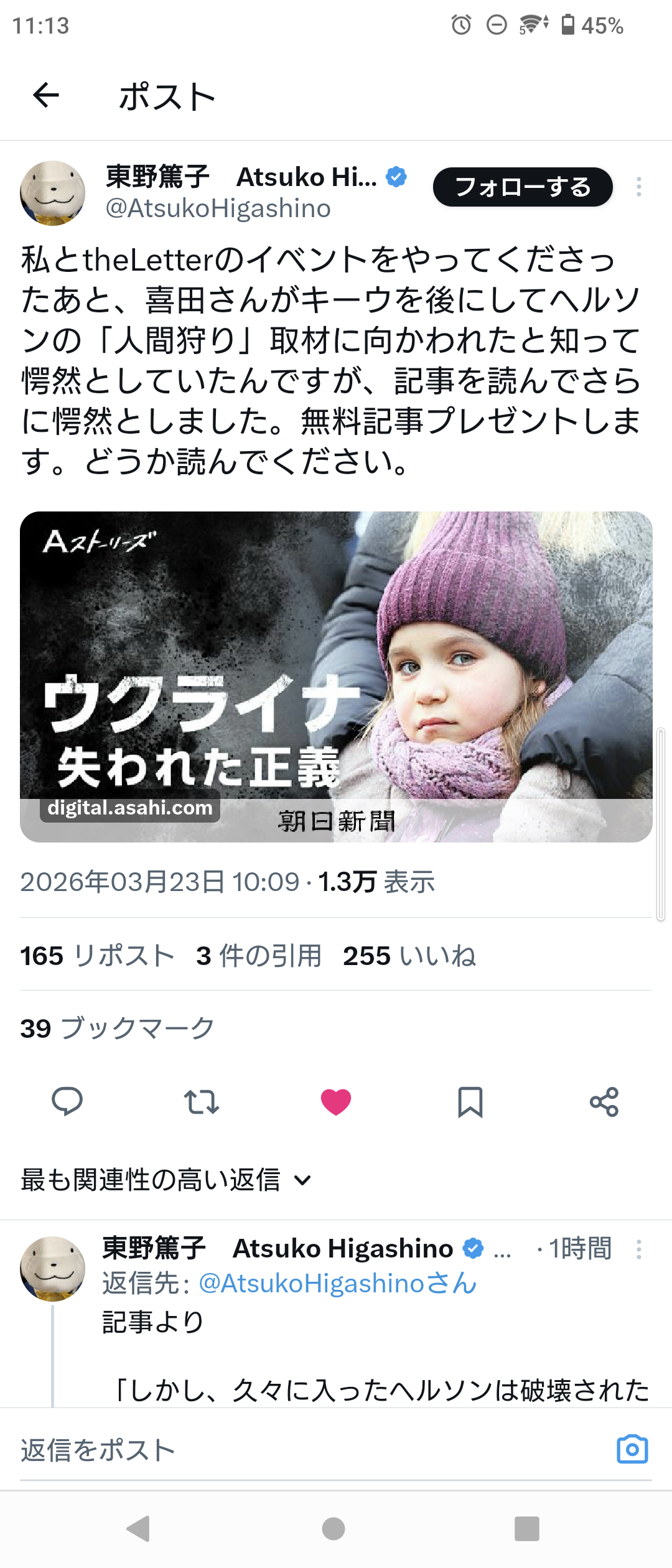Go back using the top arrow

pyautogui.click(x=46, y=95)
